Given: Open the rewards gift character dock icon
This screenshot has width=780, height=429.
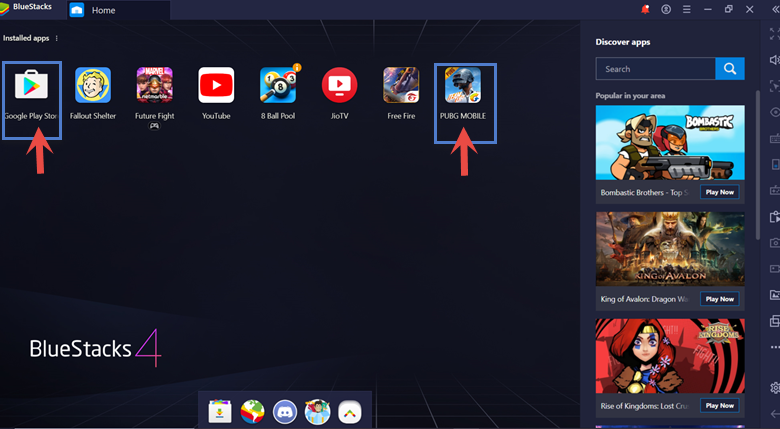Looking at the screenshot, I should (x=317, y=412).
